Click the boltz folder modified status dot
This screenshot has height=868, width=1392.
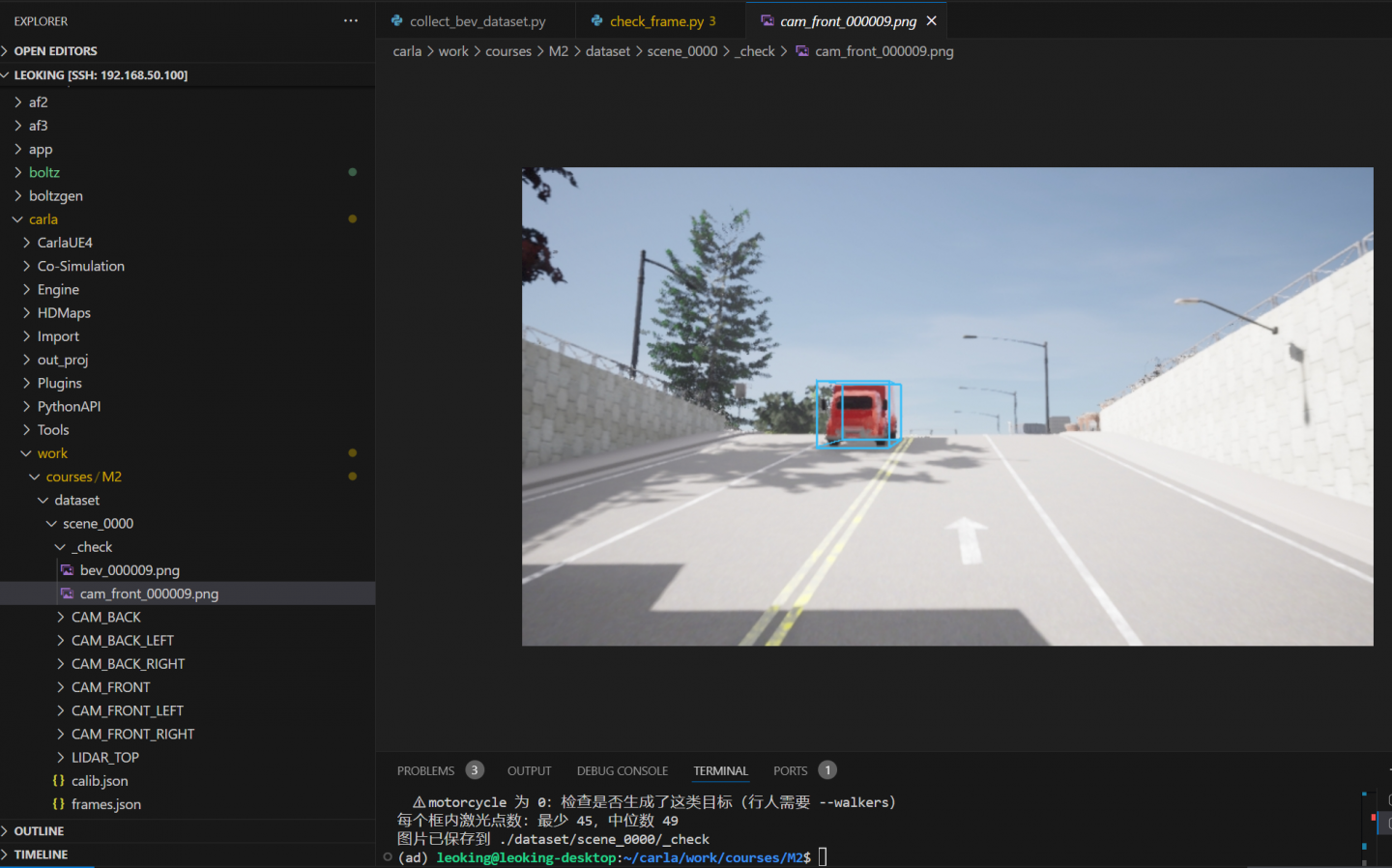(x=353, y=172)
